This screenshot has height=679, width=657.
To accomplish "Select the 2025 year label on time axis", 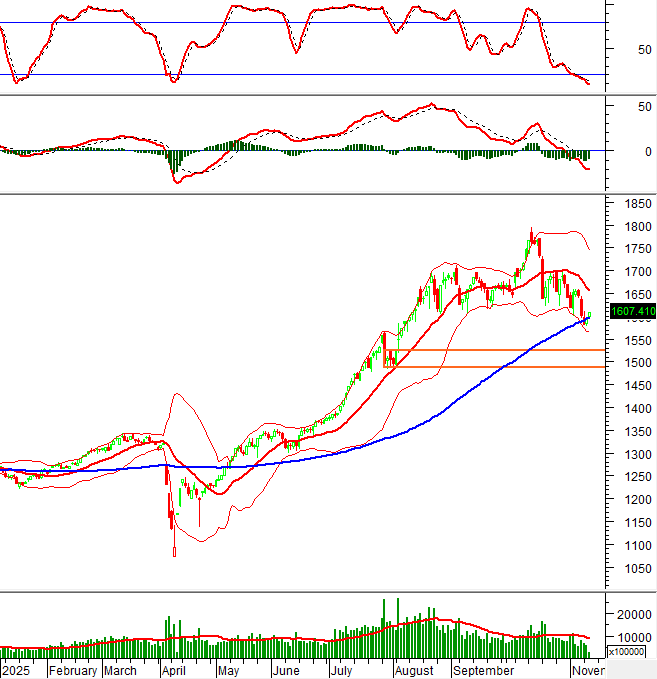I will 17,670.
